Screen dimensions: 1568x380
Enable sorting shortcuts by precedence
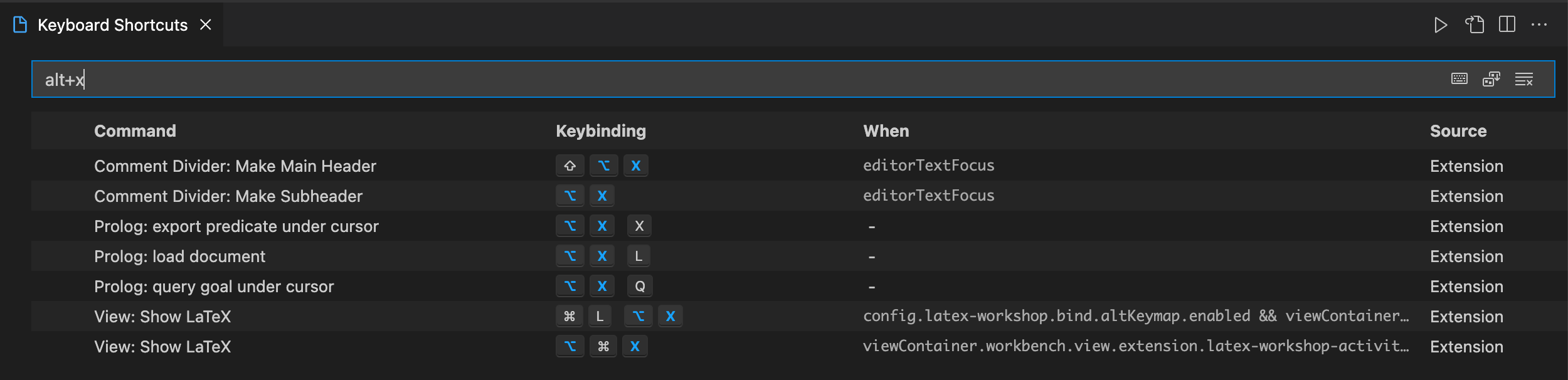point(1492,79)
